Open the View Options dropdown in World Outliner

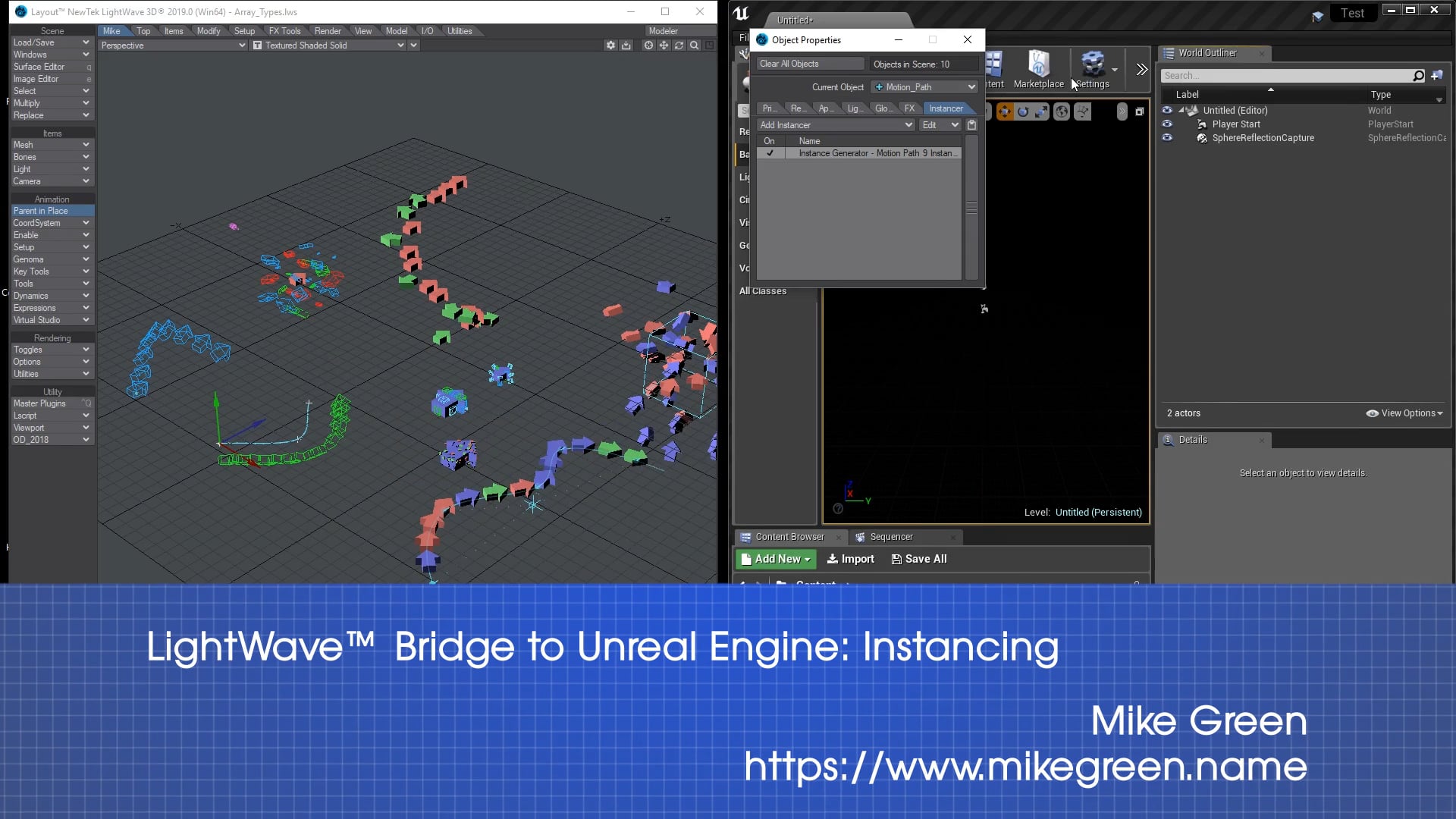pyautogui.click(x=1404, y=413)
